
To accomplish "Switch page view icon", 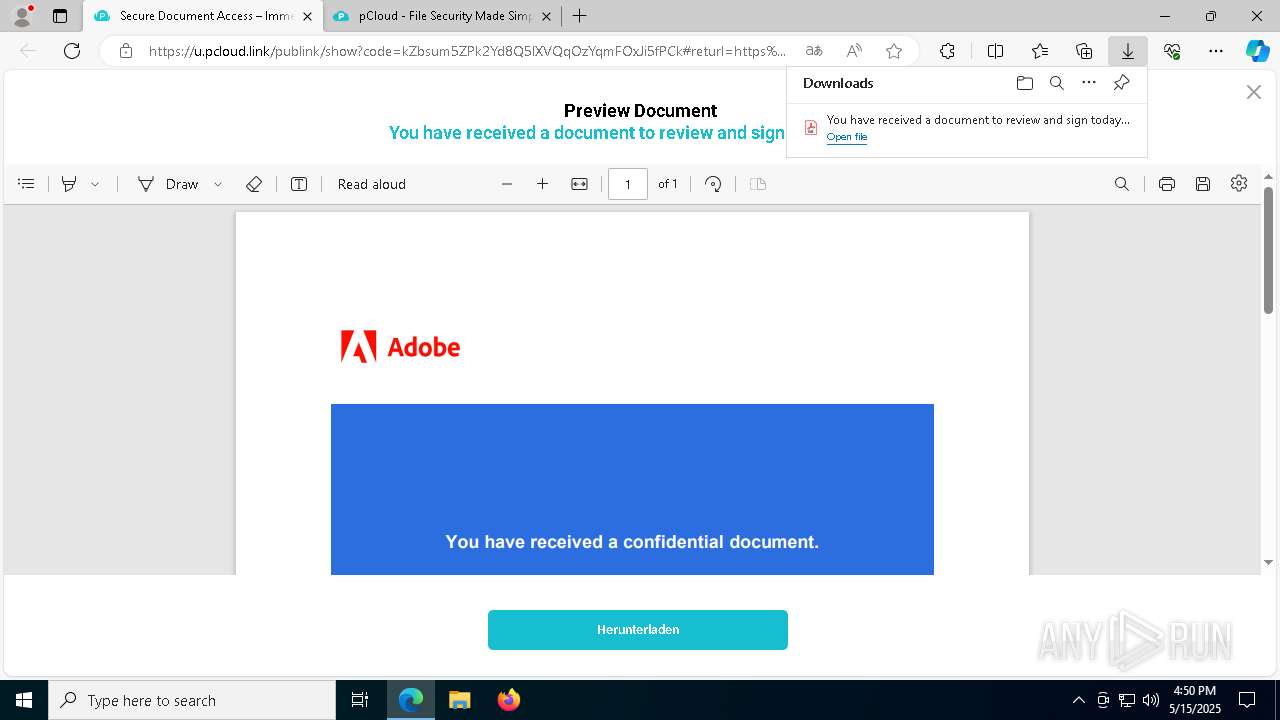I will [x=758, y=184].
